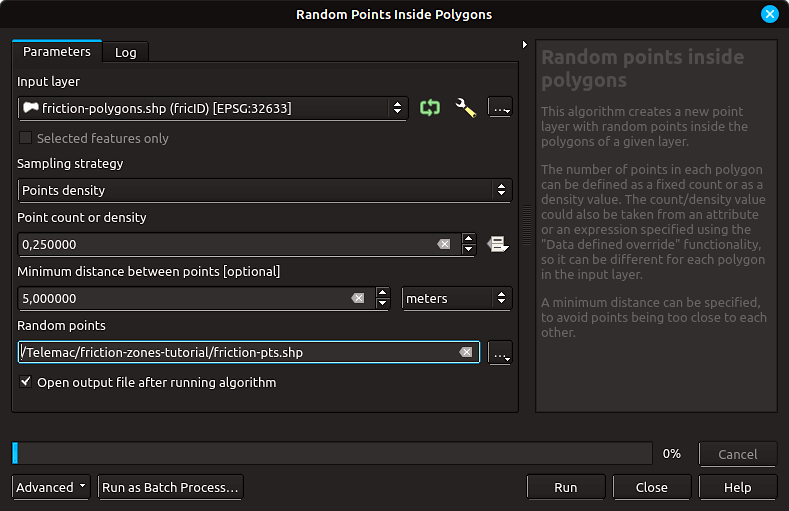Click the Close button
This screenshot has width=789, height=511.
[x=652, y=487]
